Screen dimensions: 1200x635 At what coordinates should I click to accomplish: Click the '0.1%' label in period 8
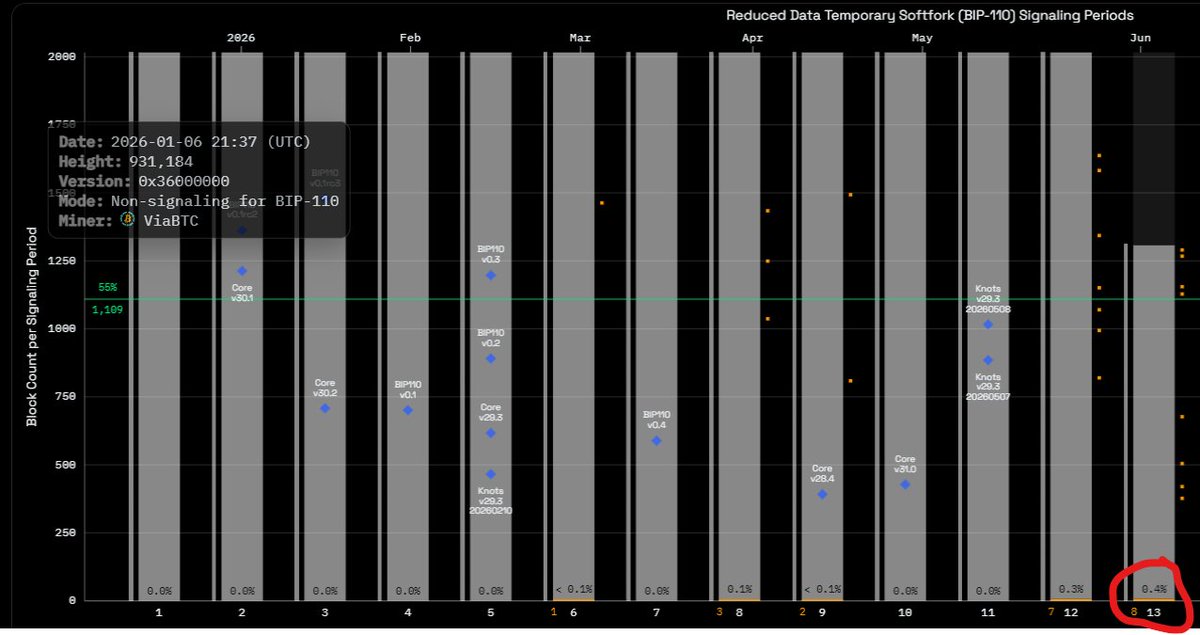pyautogui.click(x=740, y=589)
